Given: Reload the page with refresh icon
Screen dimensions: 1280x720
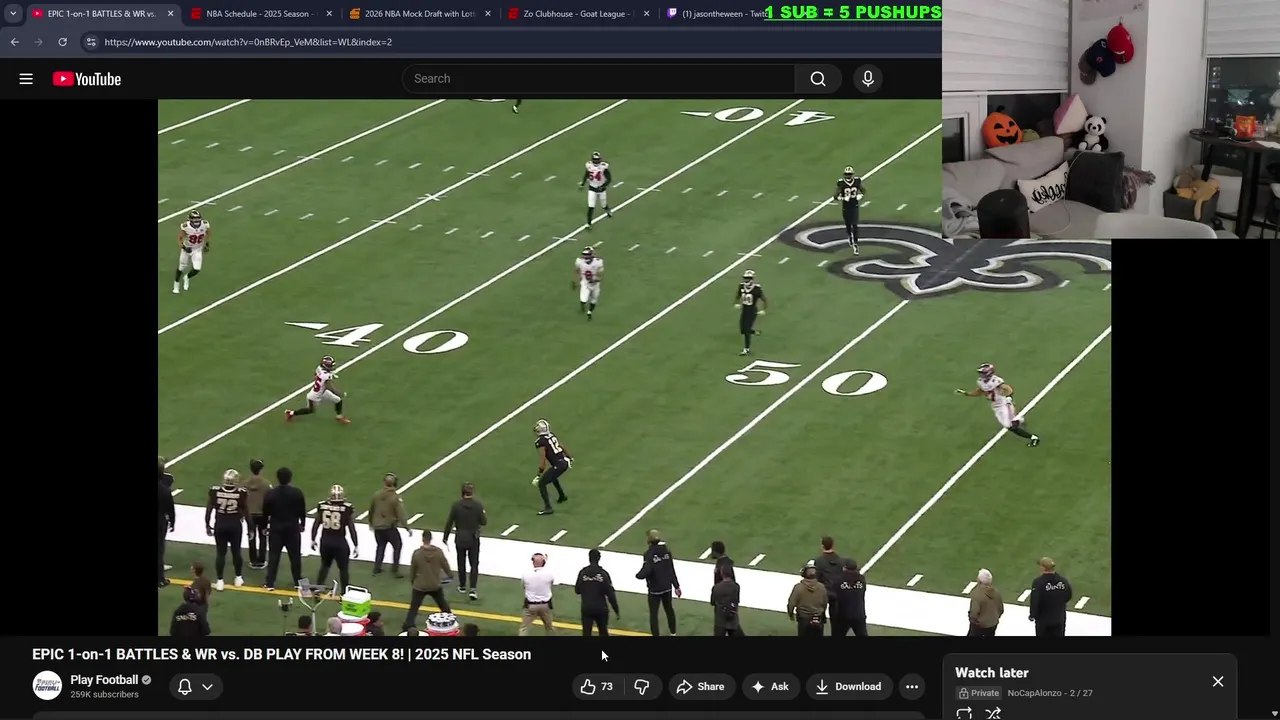Looking at the screenshot, I should [62, 42].
